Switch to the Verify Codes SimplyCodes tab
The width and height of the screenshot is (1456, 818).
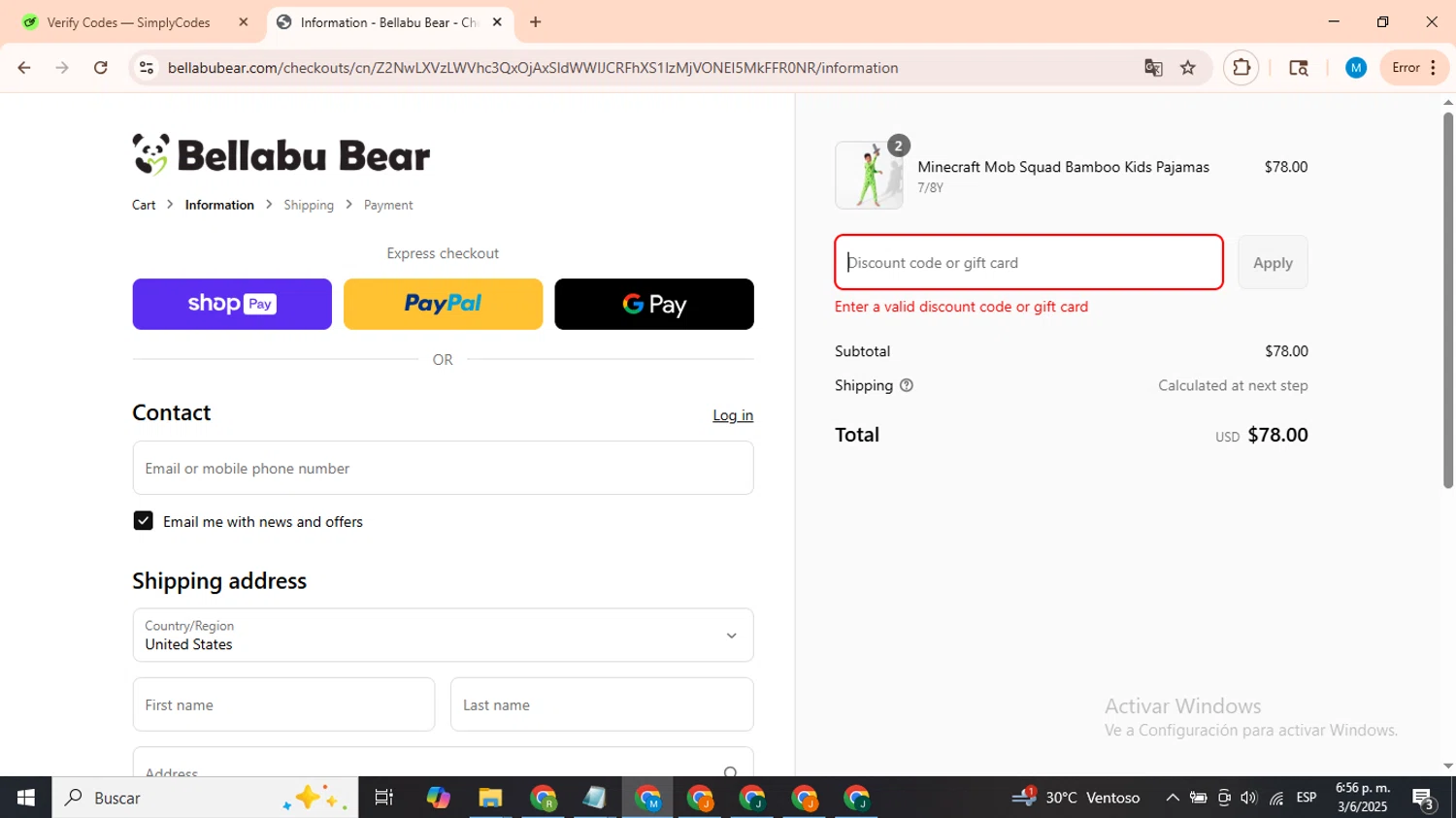pyautogui.click(x=128, y=22)
